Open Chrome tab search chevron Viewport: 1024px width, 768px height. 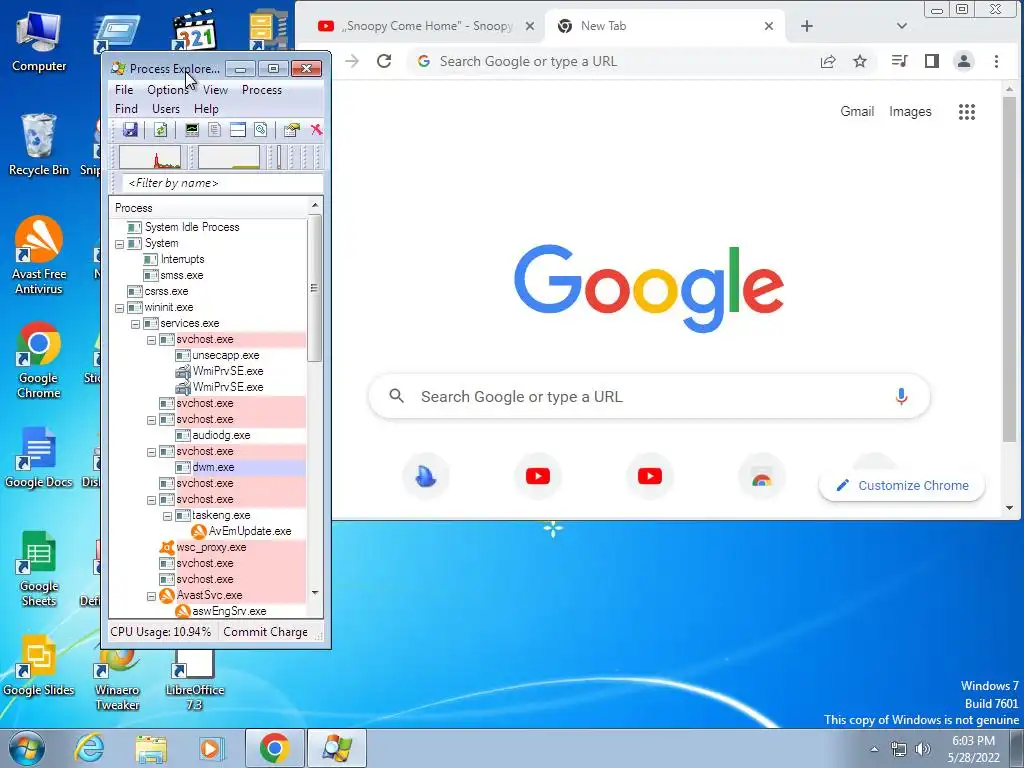902,26
